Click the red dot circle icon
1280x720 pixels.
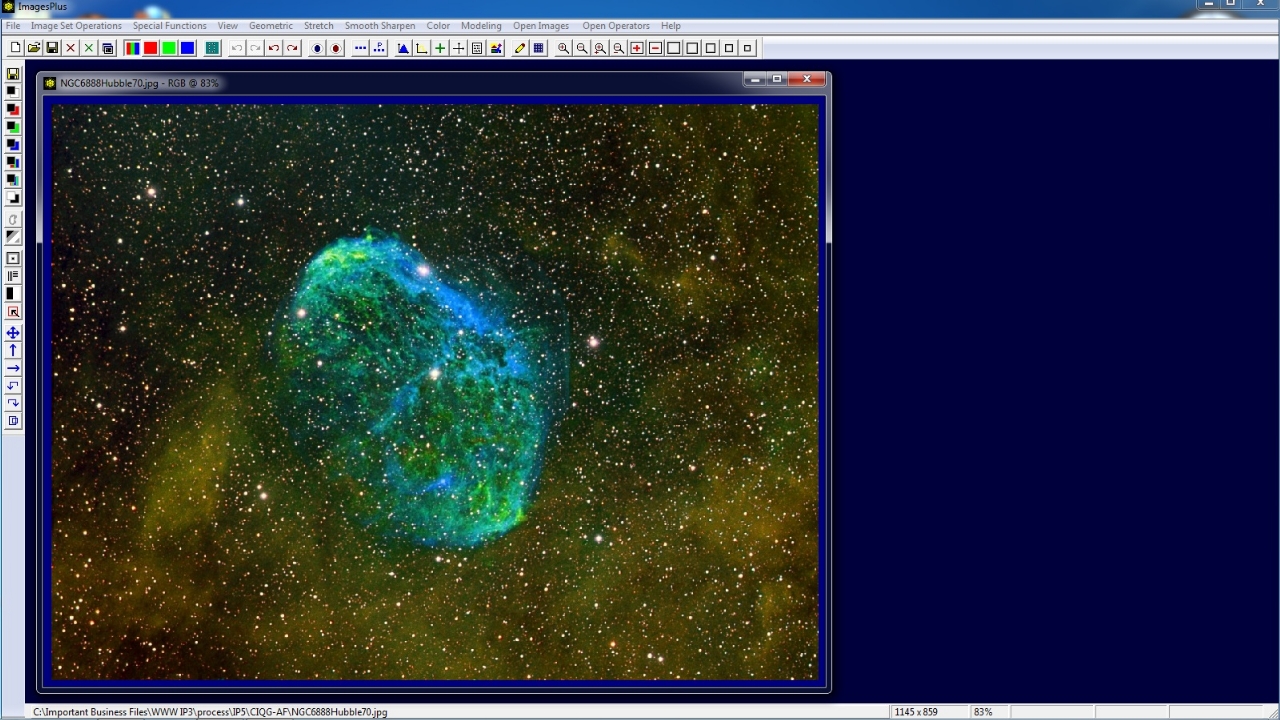pyautogui.click(x=336, y=48)
